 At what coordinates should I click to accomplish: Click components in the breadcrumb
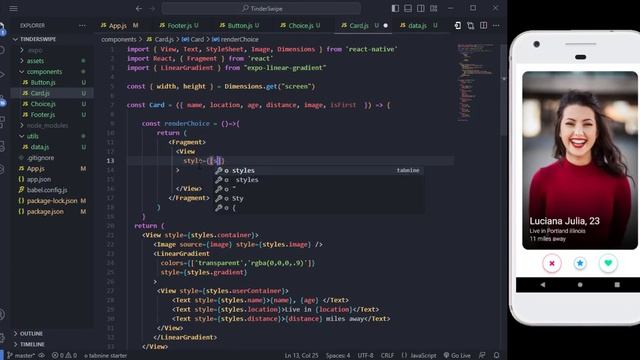click(118, 39)
